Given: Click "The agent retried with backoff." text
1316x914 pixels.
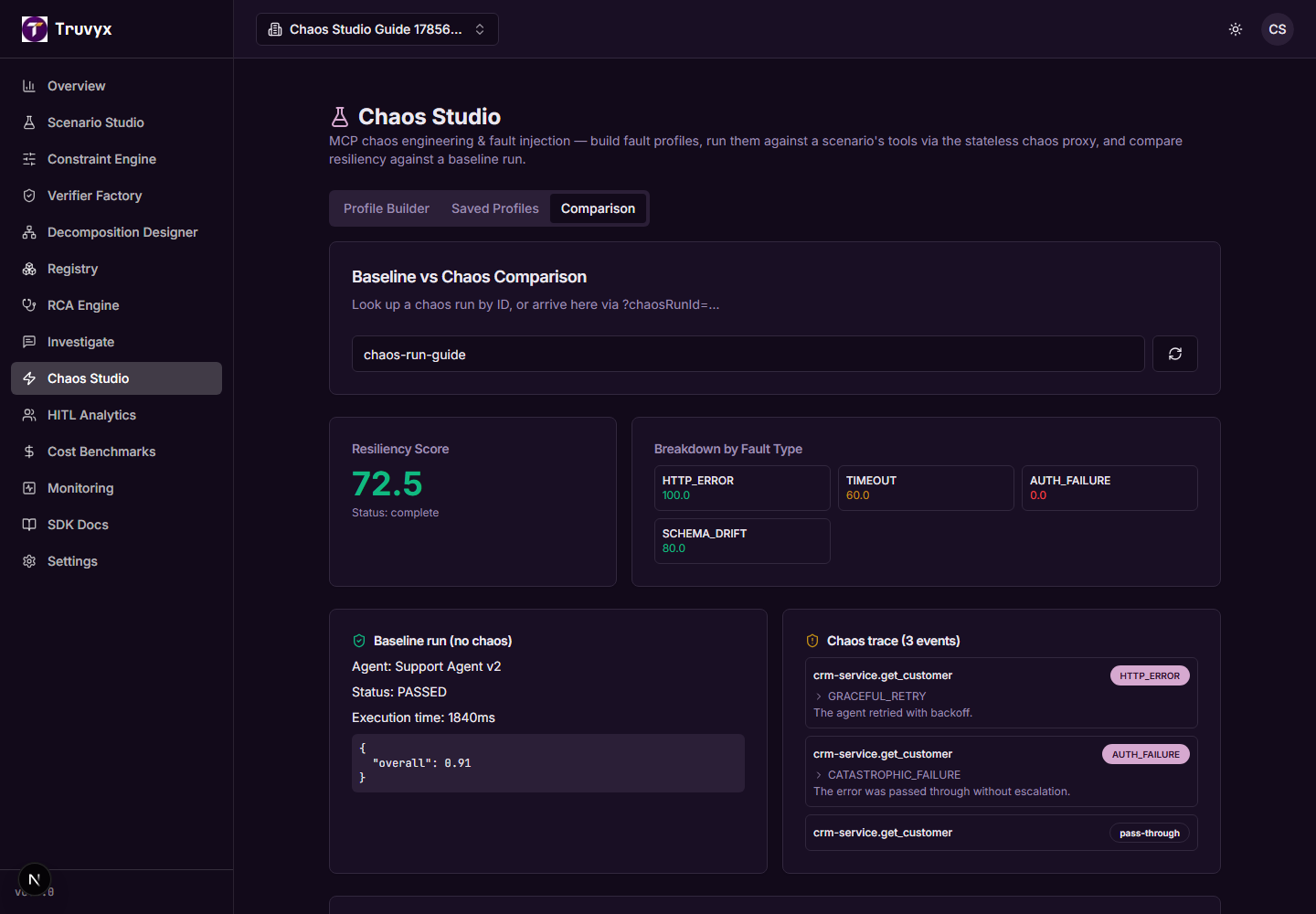Looking at the screenshot, I should tap(893, 713).
